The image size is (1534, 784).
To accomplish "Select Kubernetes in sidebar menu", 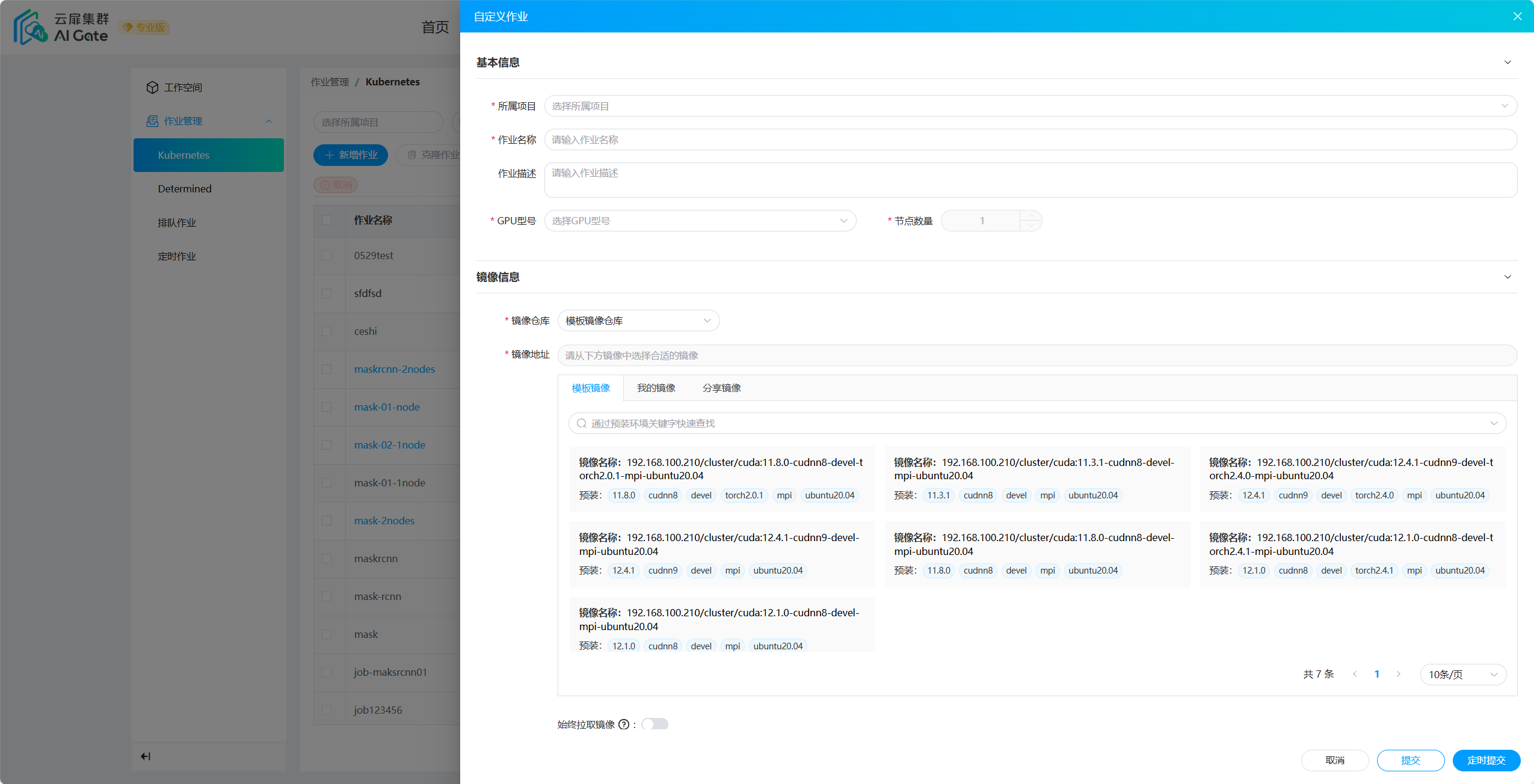I will tap(209, 155).
